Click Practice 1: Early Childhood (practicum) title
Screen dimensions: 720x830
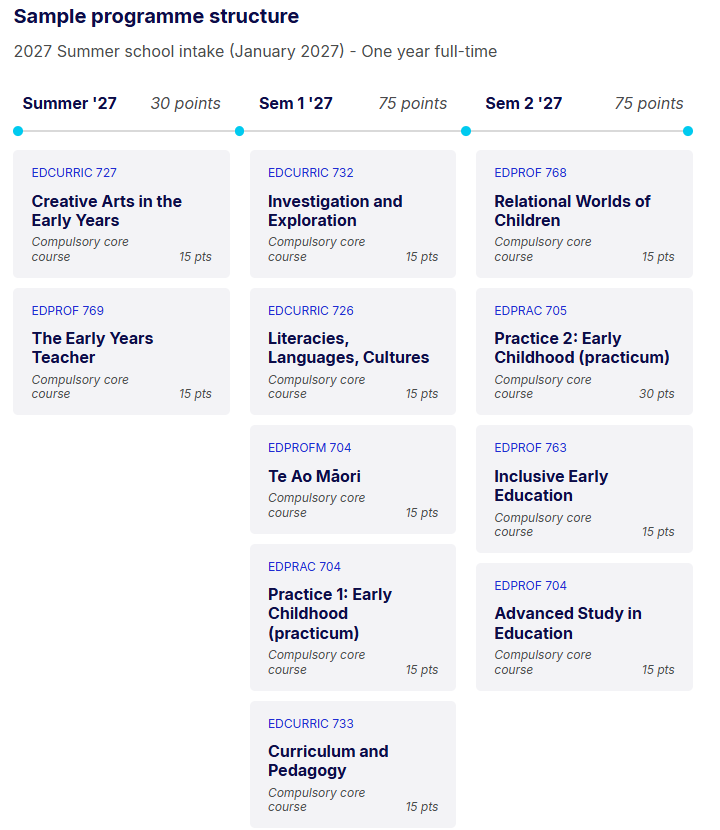329,613
